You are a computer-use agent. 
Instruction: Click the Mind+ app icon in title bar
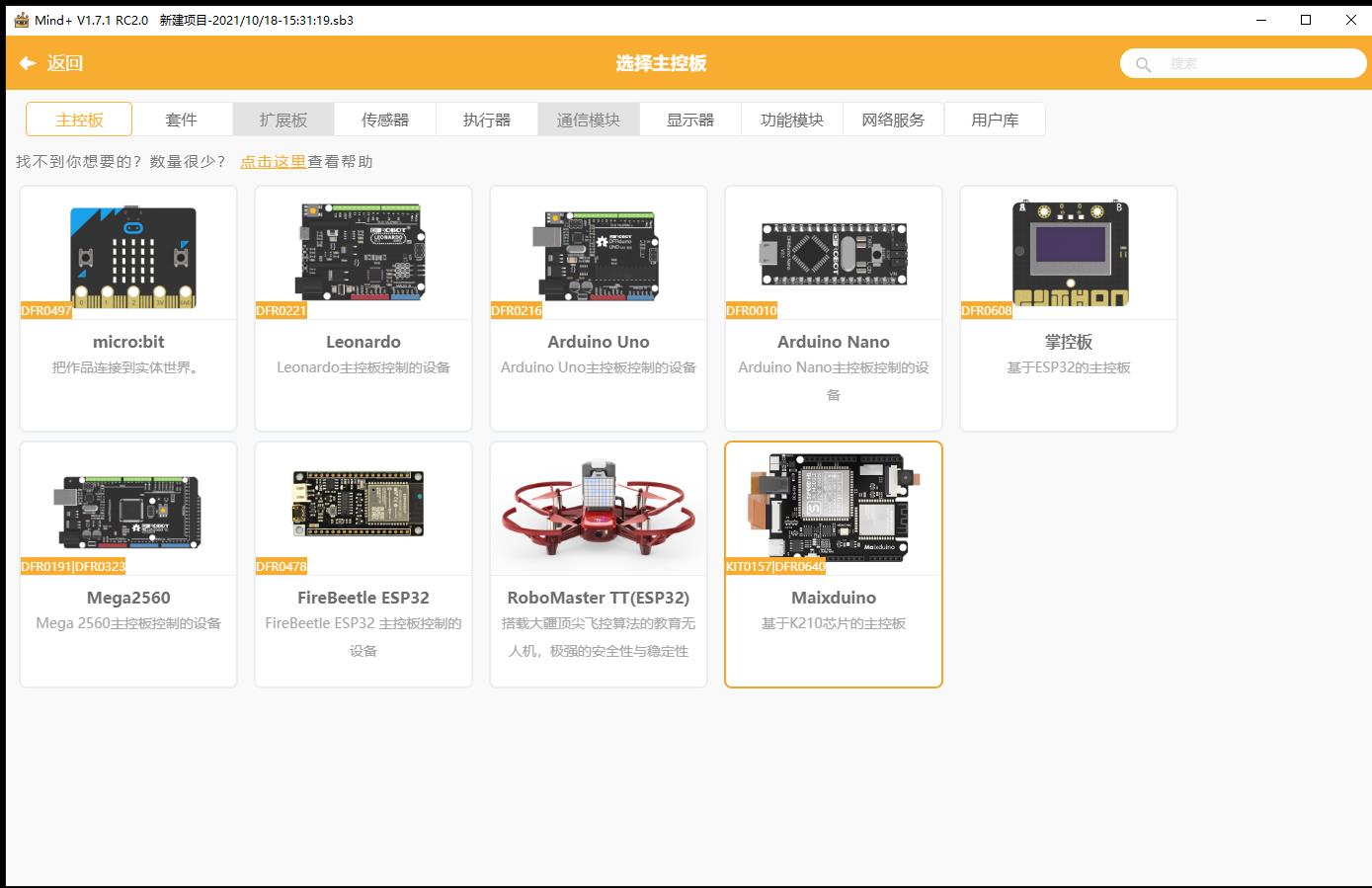(x=22, y=20)
